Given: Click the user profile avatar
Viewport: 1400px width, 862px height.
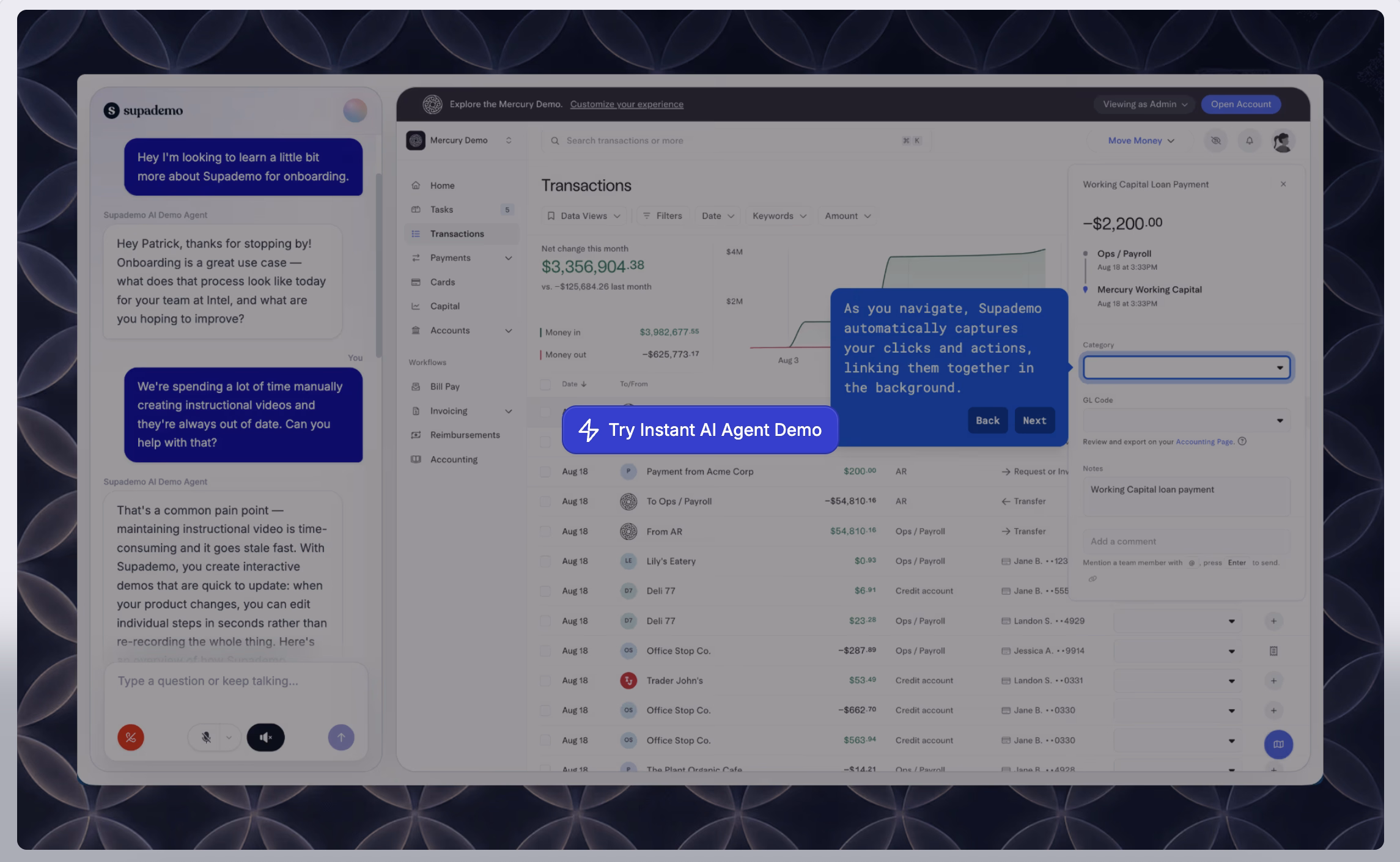Looking at the screenshot, I should (1283, 141).
